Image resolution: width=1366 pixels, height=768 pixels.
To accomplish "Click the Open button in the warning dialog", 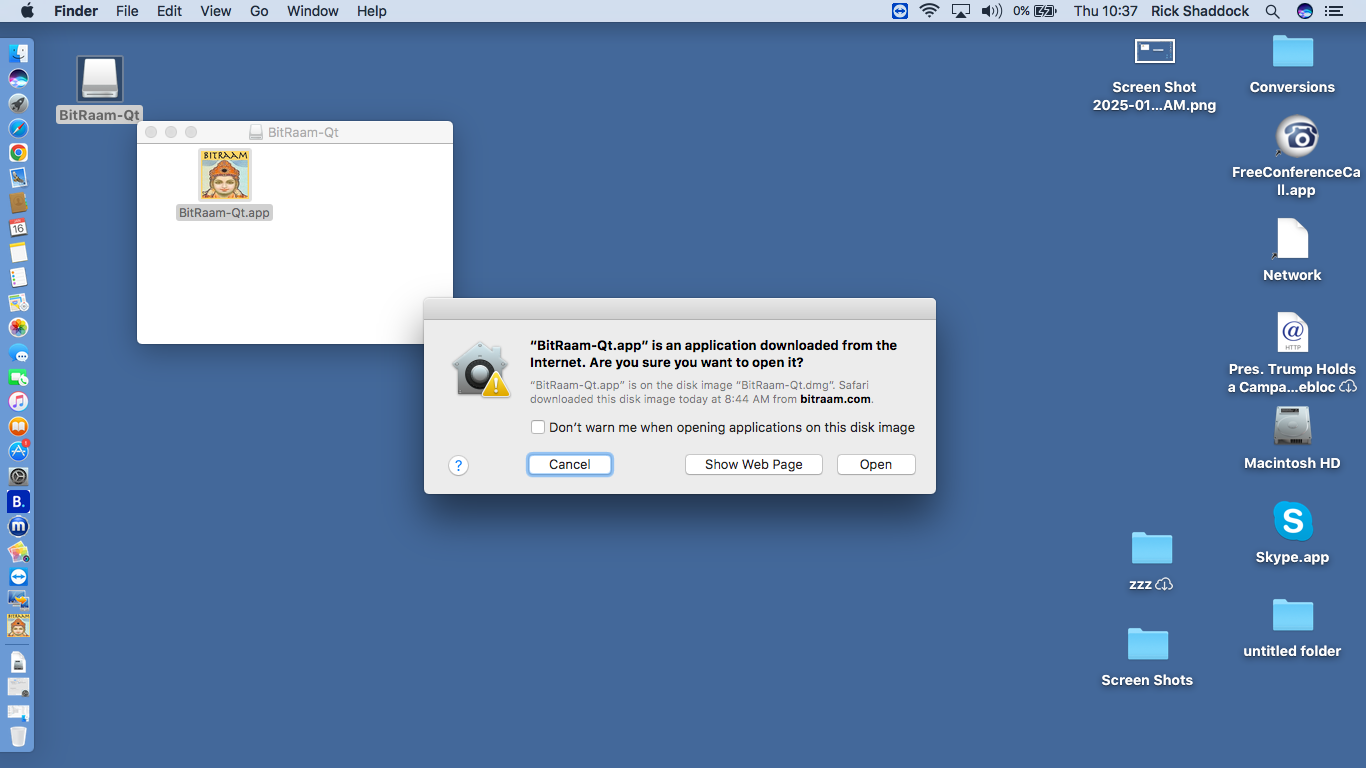I will [x=875, y=464].
